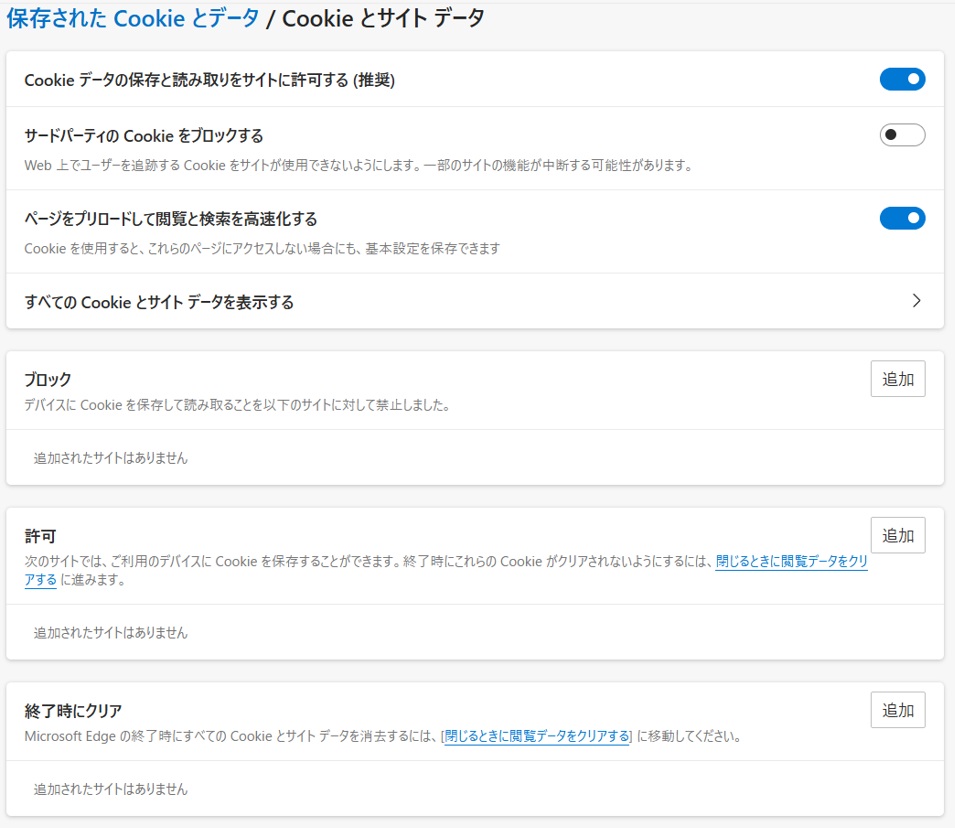Image resolution: width=955 pixels, height=828 pixels.
Task: Click 追加 button in ブロック section
Action: [898, 379]
